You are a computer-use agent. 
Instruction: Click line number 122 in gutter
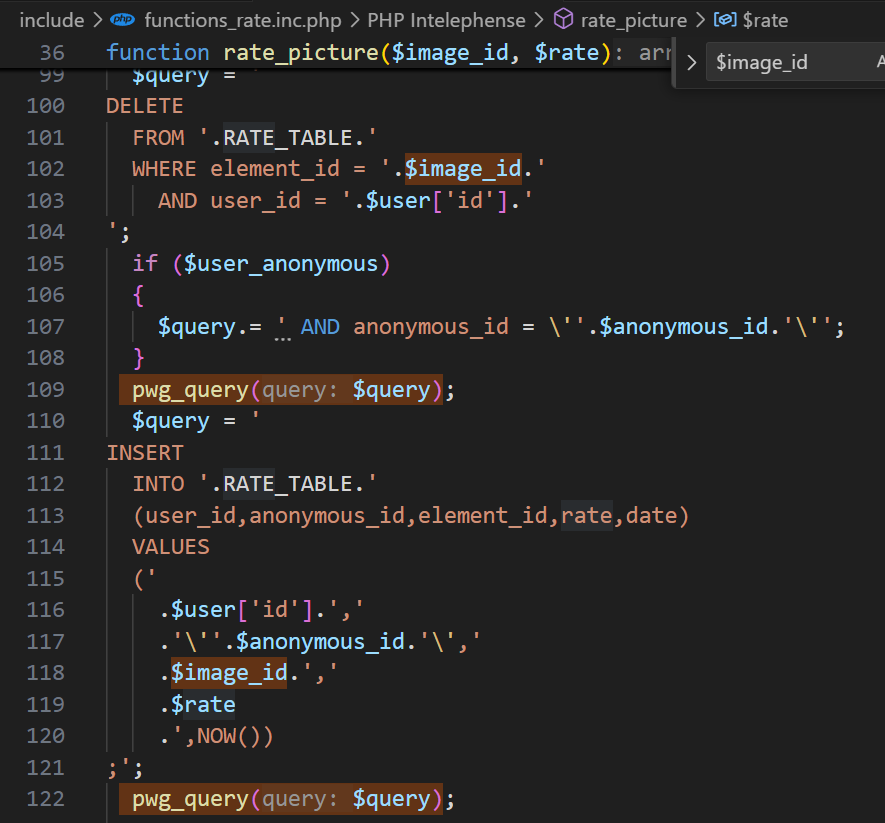click(x=46, y=799)
